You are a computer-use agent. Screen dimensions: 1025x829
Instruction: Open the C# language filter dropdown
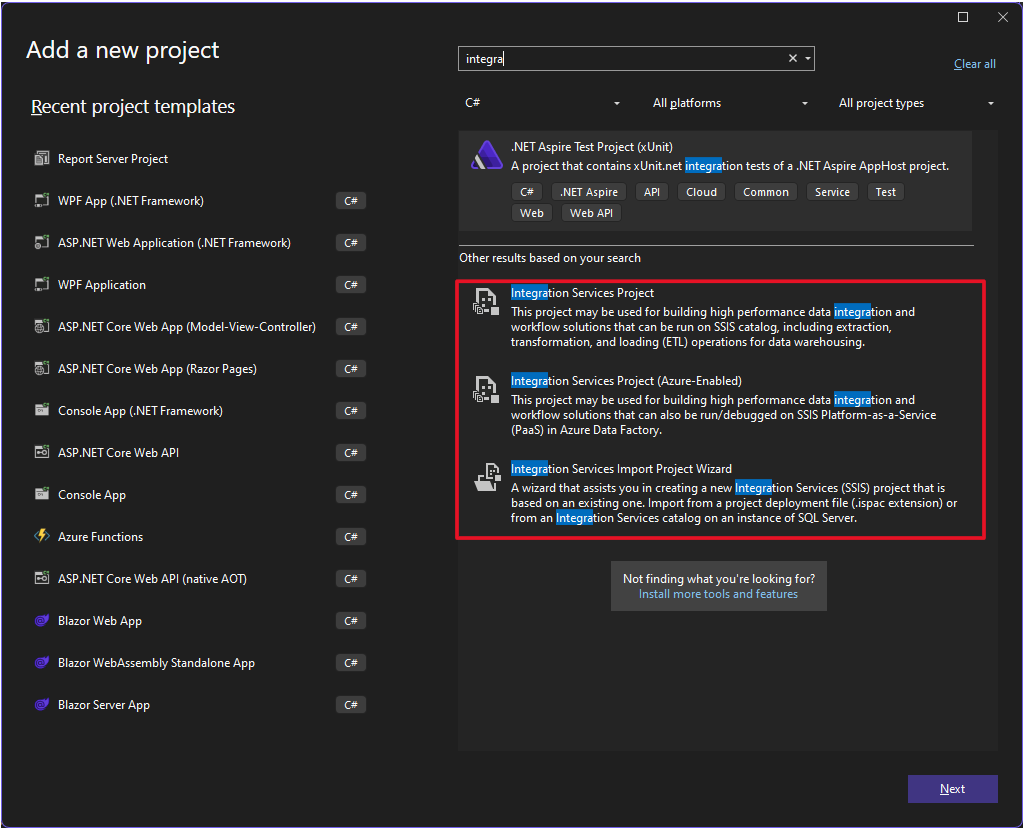[x=542, y=103]
